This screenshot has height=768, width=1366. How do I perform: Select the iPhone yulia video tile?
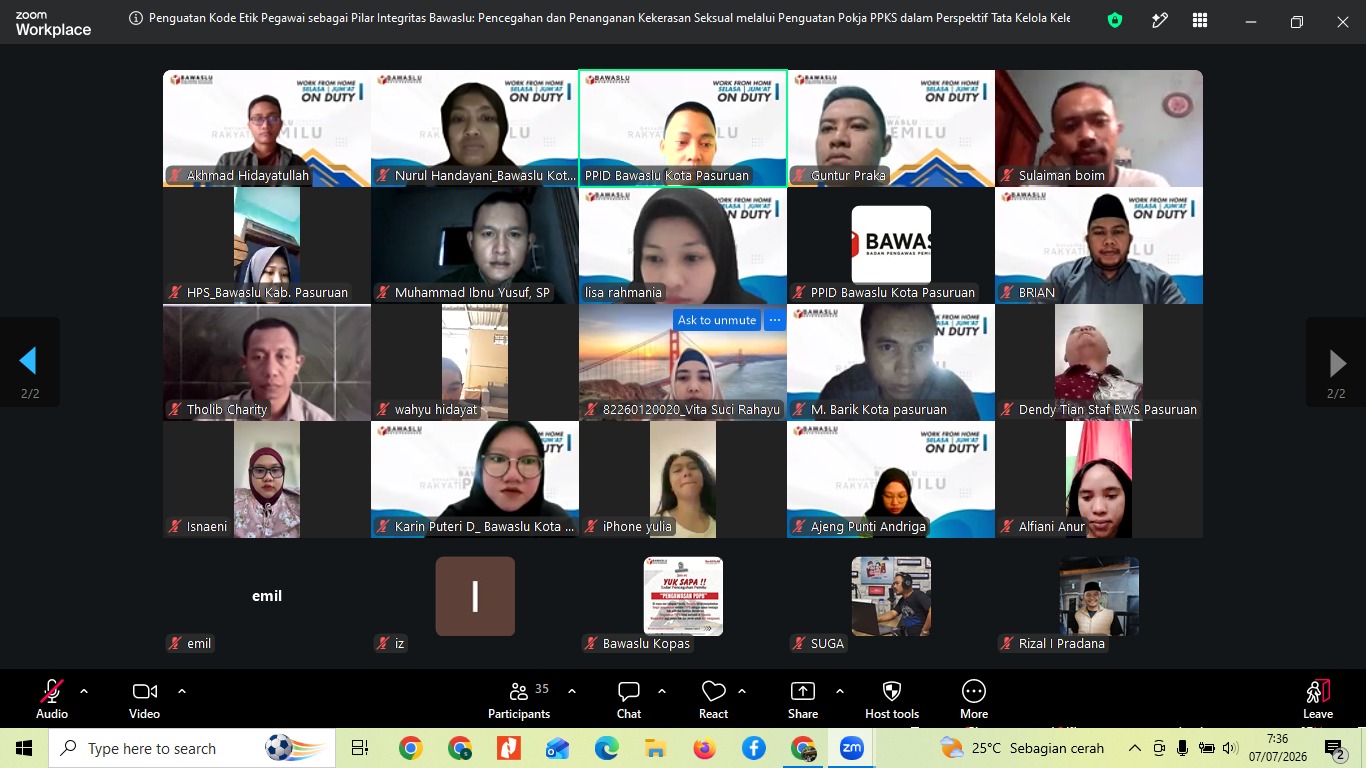click(683, 479)
